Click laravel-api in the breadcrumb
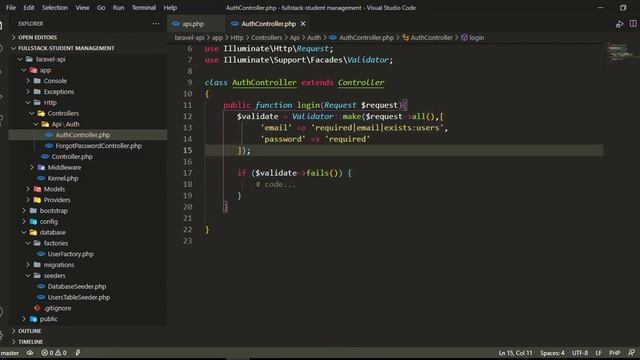 pyautogui.click(x=189, y=38)
